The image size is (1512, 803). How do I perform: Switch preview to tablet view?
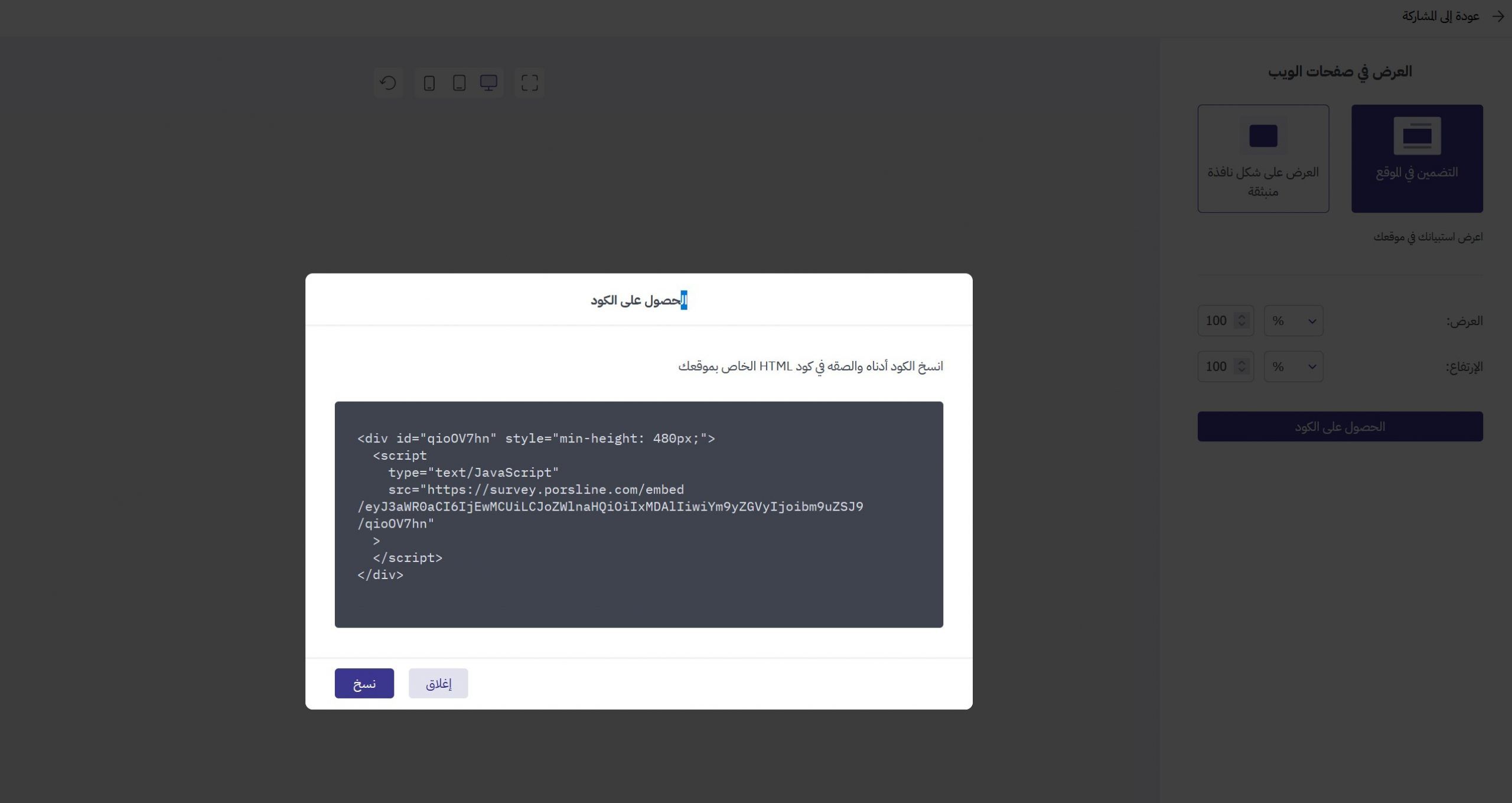click(x=459, y=83)
